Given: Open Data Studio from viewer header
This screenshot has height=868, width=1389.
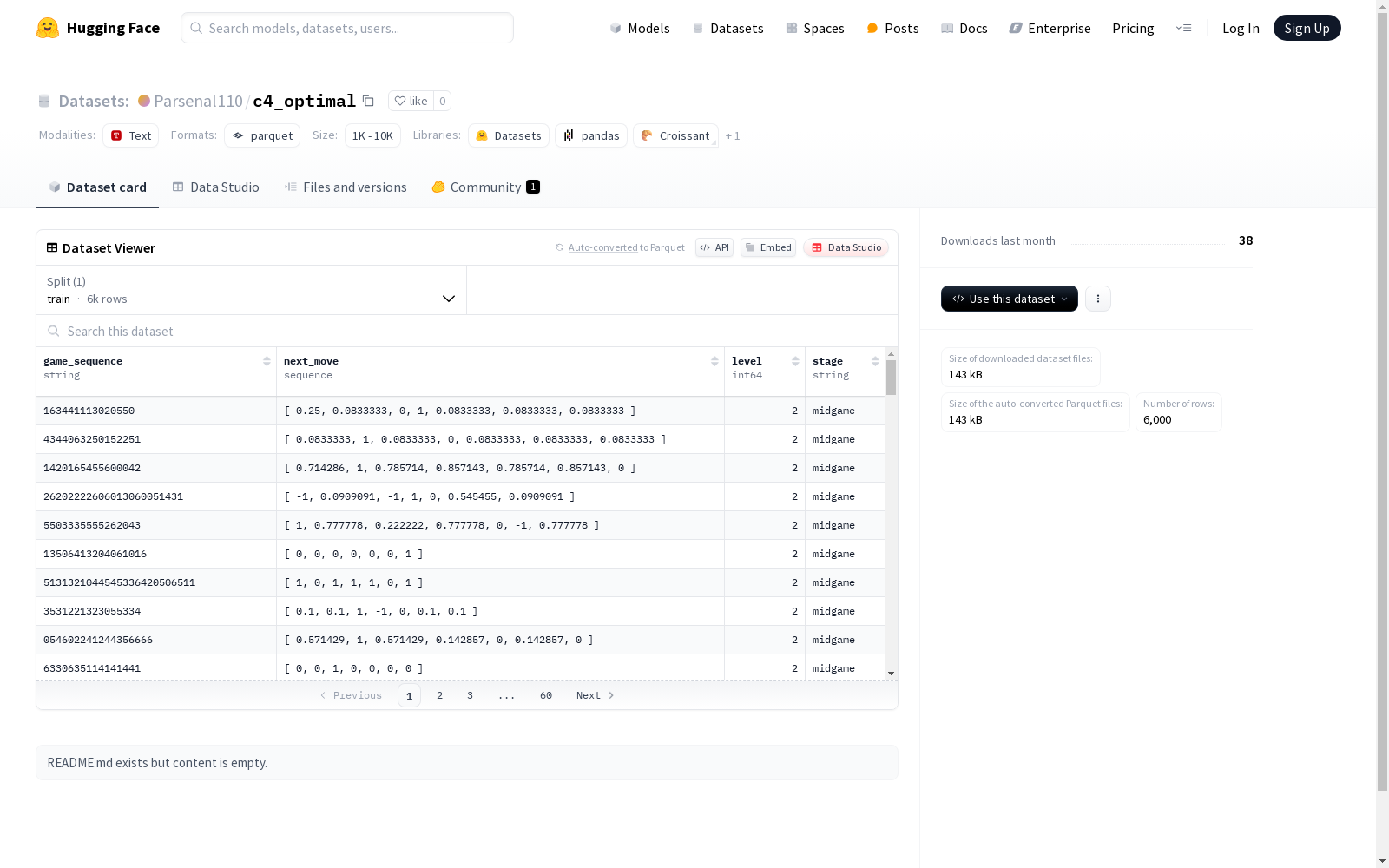Looking at the screenshot, I should [846, 247].
